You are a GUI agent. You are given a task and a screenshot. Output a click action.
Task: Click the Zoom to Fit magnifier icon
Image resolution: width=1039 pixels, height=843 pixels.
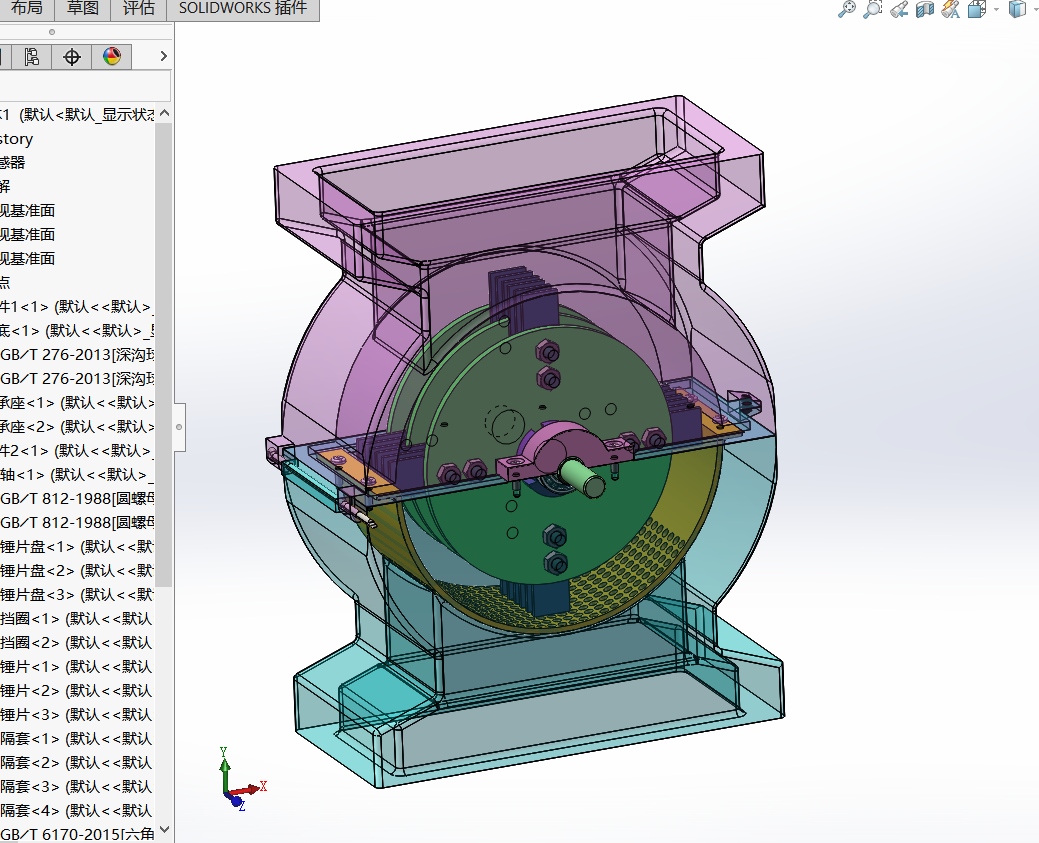coord(846,9)
